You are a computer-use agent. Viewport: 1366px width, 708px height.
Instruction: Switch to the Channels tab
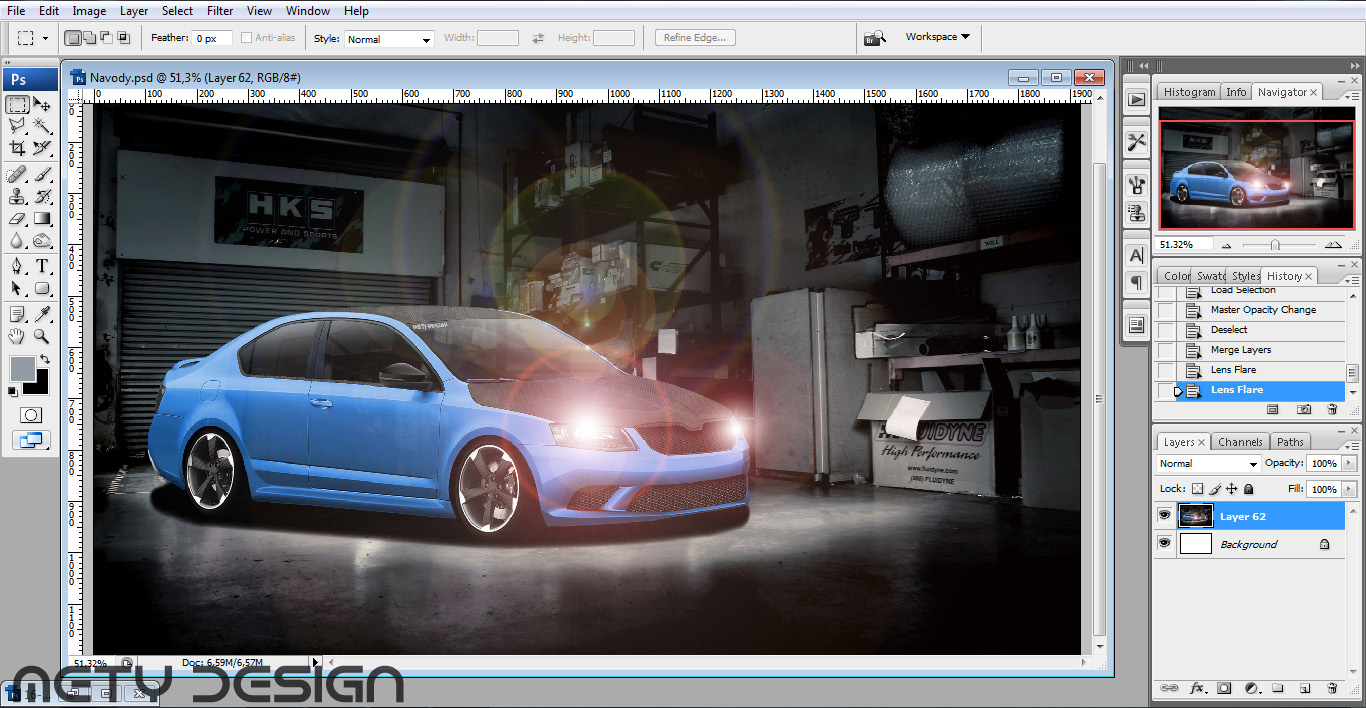[x=1240, y=442]
